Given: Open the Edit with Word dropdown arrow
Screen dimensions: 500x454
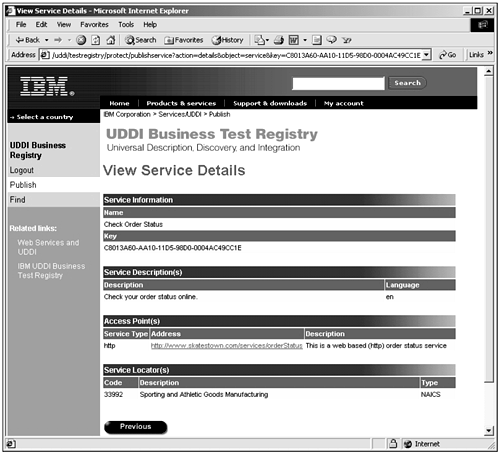Looking at the screenshot, I should pyautogui.click(x=305, y=40).
